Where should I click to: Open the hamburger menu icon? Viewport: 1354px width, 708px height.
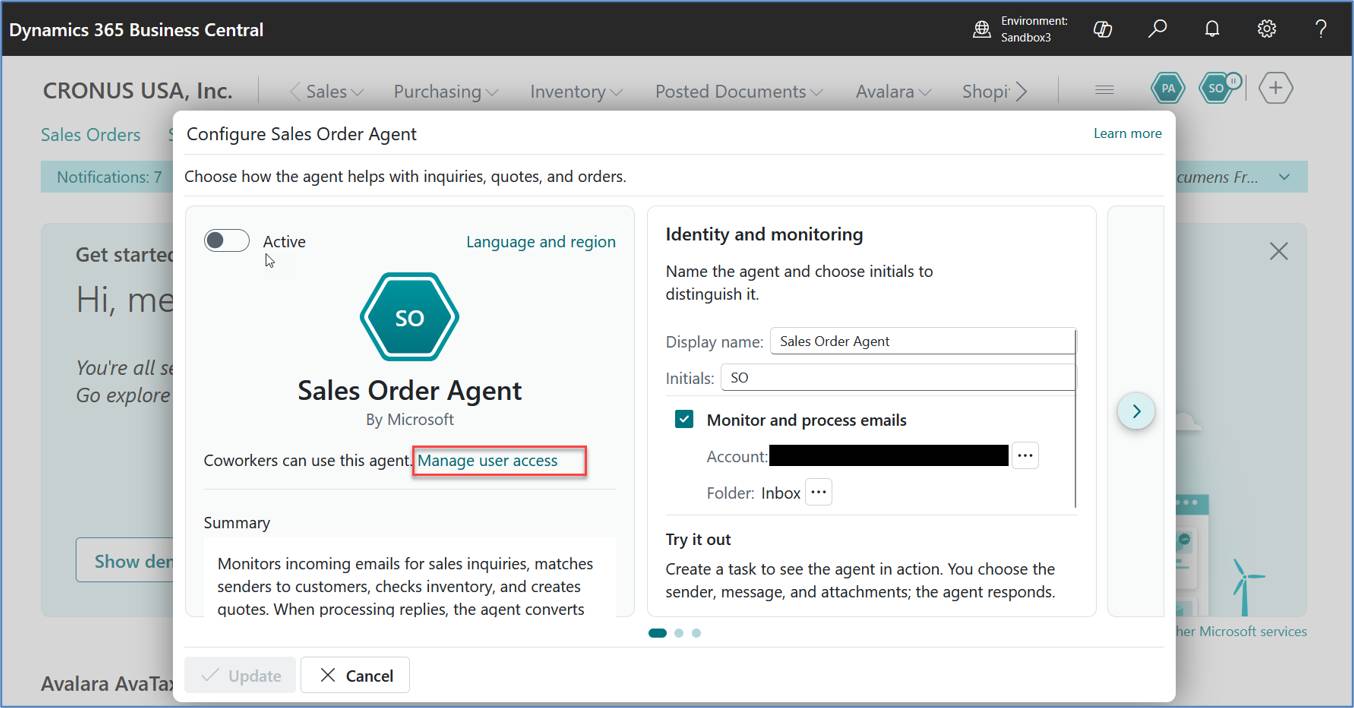click(1104, 90)
